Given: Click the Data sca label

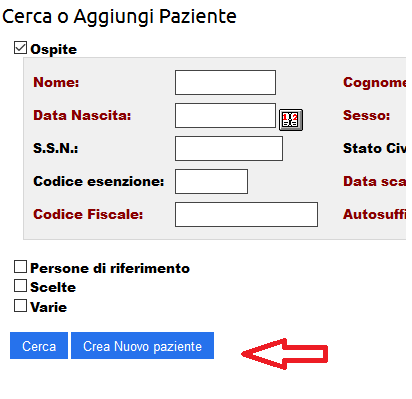Looking at the screenshot, I should [374, 181].
